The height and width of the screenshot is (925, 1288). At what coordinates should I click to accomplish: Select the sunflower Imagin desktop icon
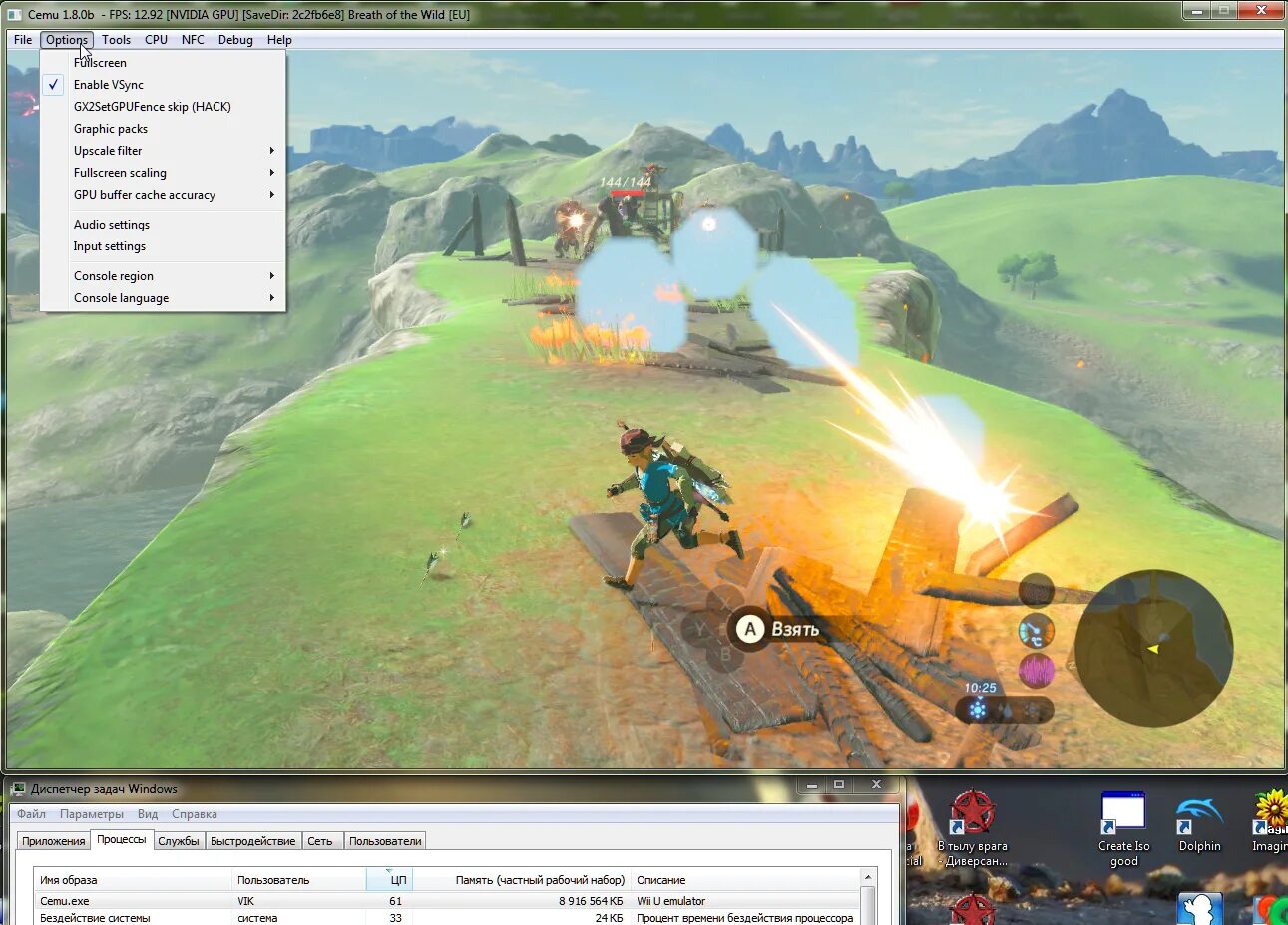point(1270,821)
